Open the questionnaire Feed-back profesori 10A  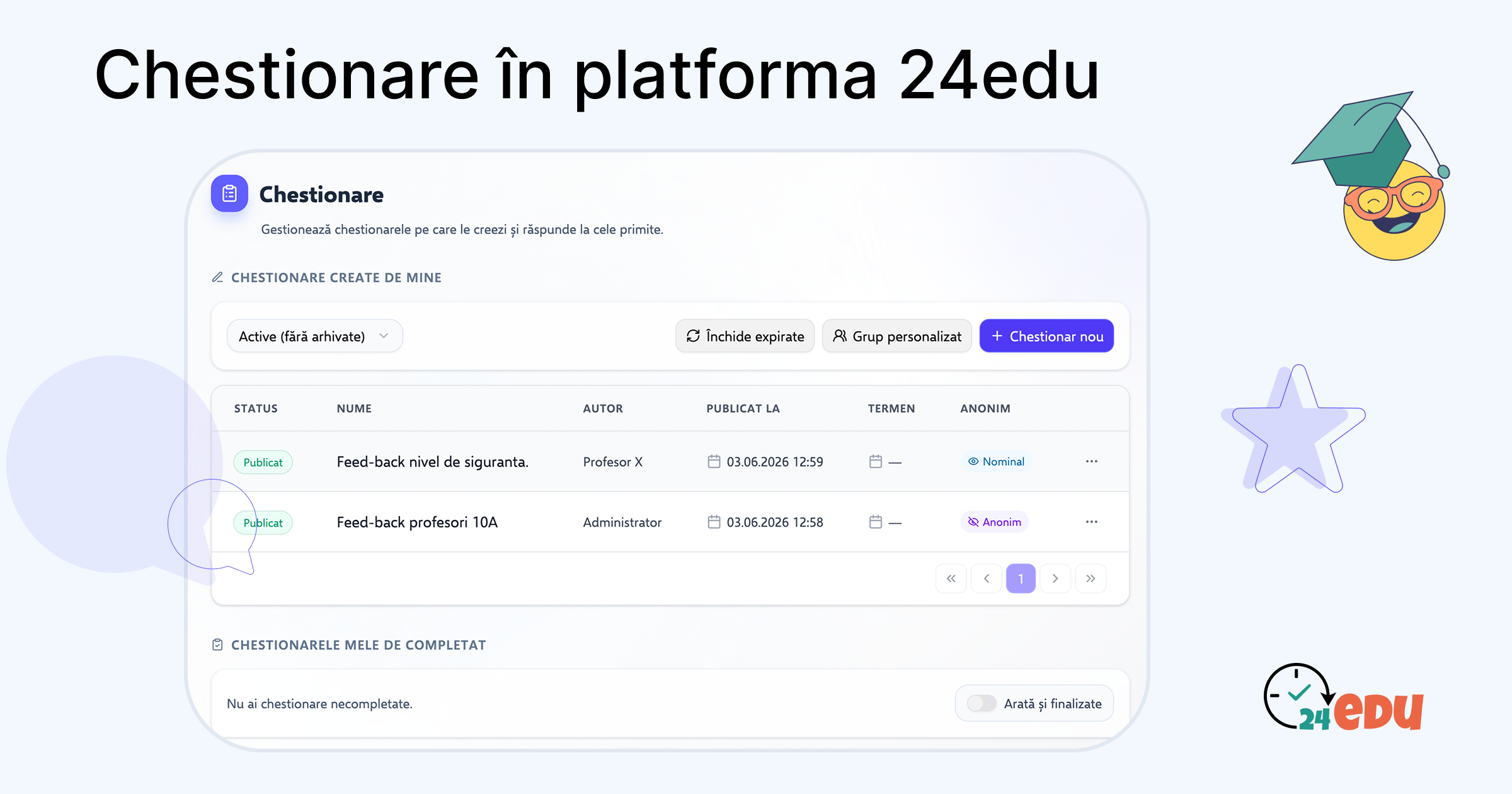pyautogui.click(x=417, y=522)
